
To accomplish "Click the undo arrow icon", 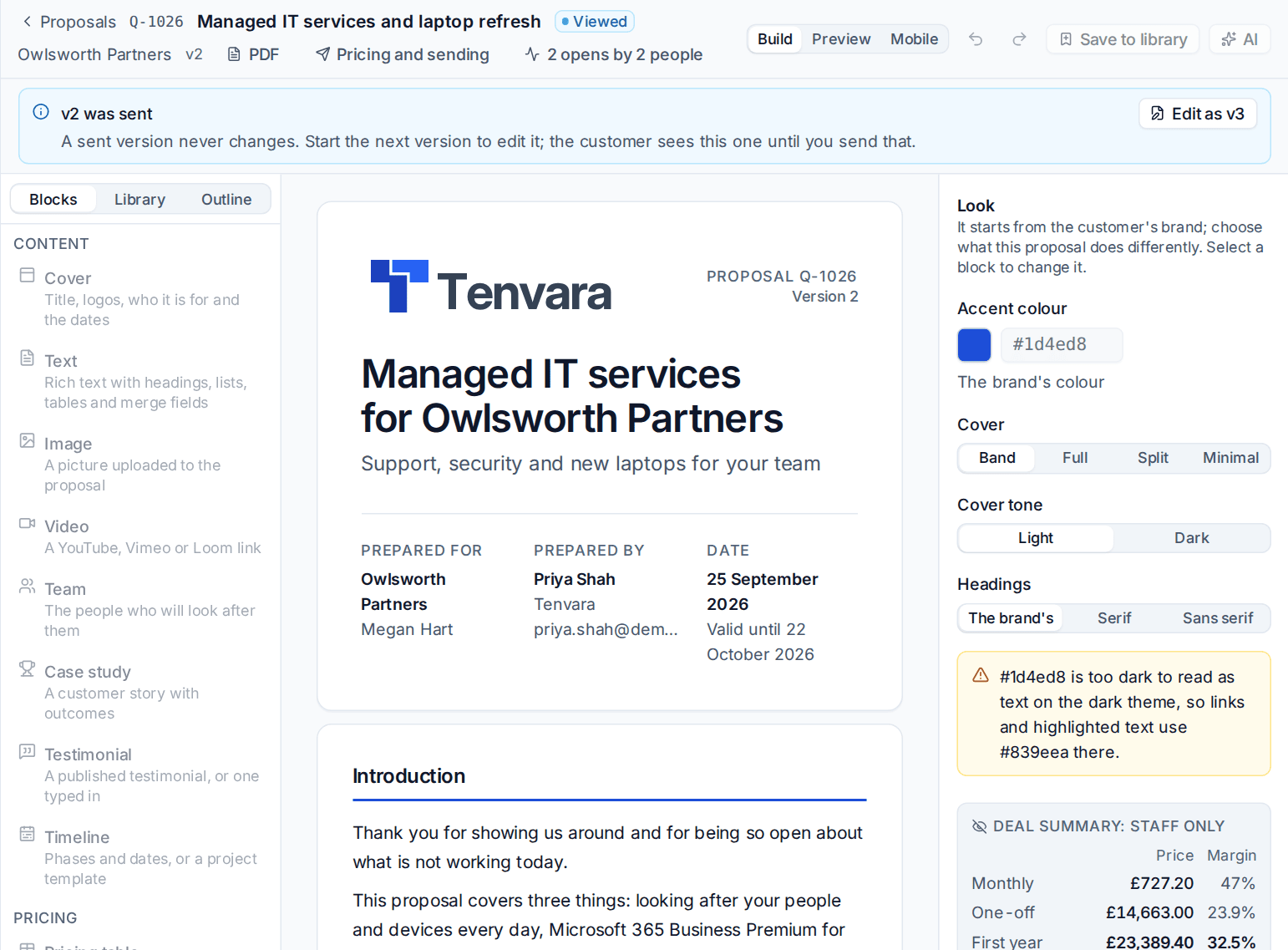I will [x=976, y=39].
